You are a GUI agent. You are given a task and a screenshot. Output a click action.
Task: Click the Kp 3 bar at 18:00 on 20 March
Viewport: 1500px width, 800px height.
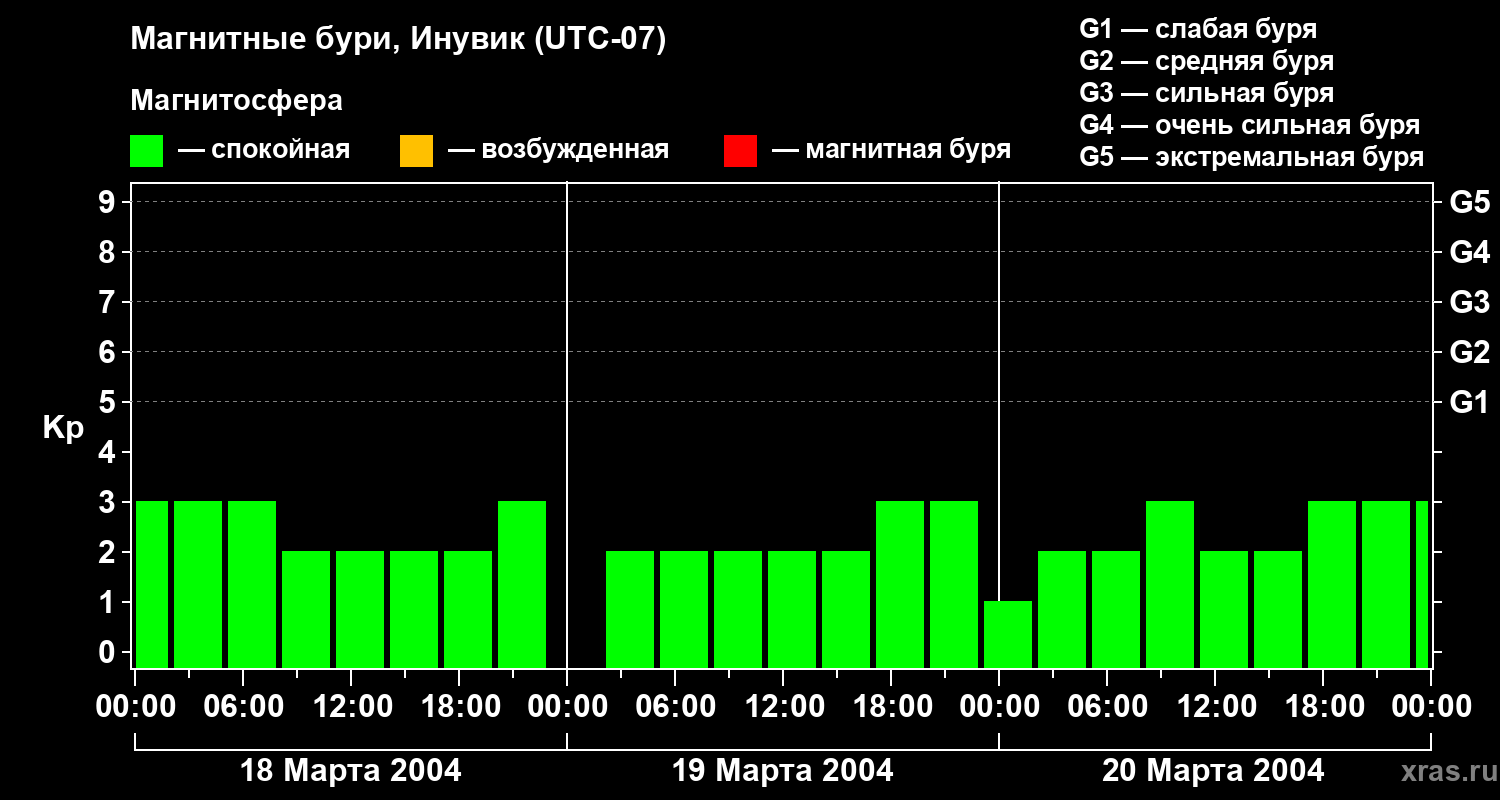(1332, 584)
